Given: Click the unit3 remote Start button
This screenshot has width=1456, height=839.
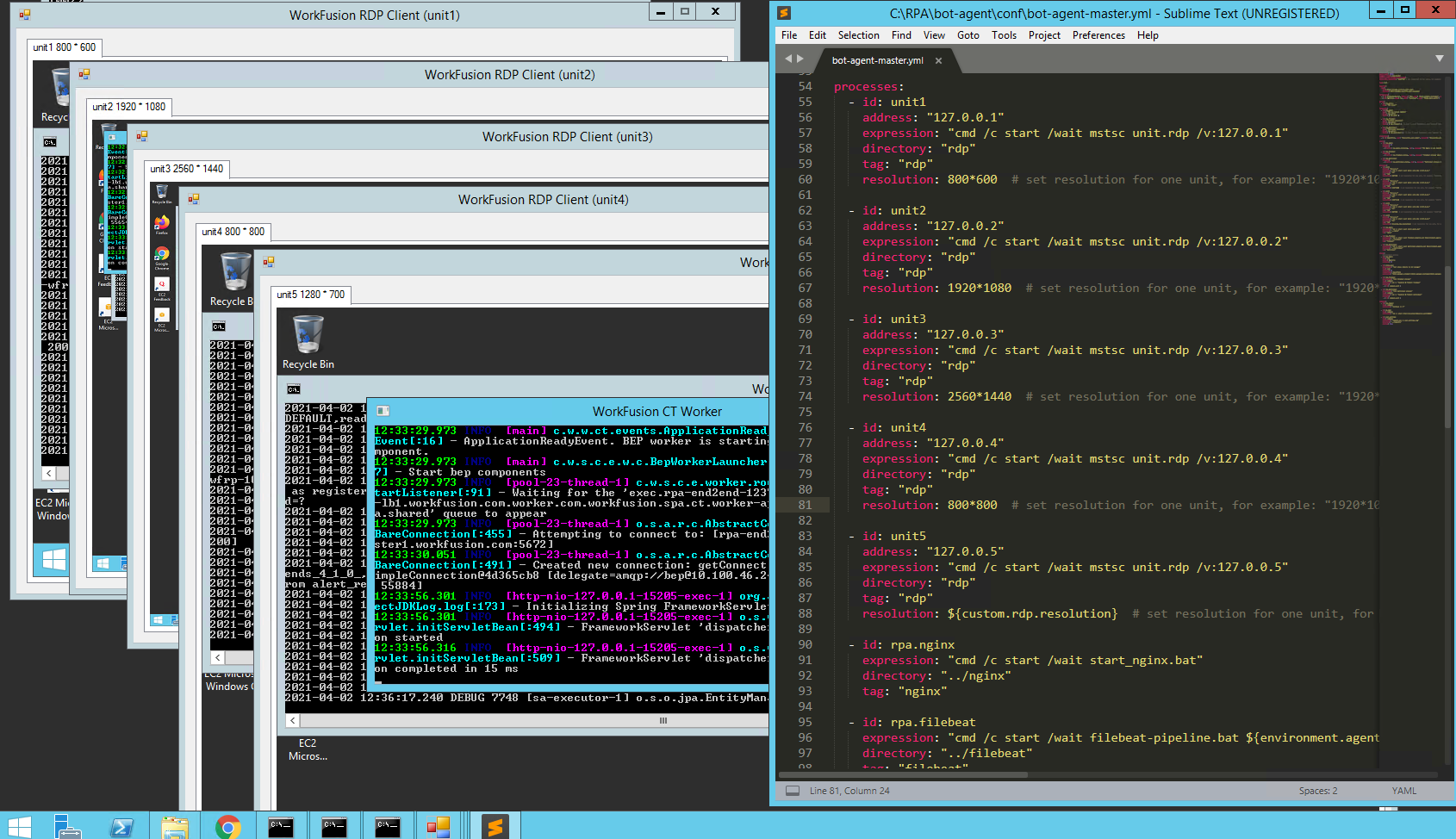Looking at the screenshot, I should pos(158,619).
